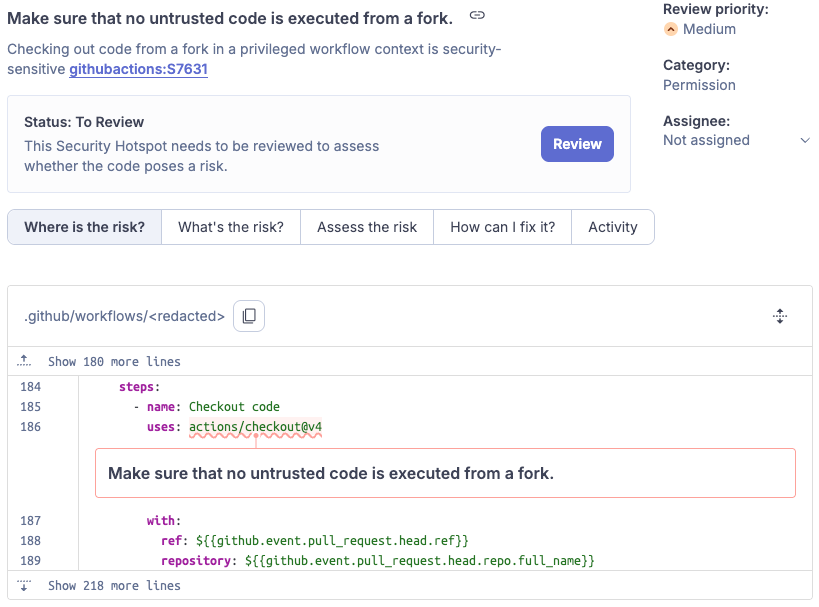Open the Activity tab
The width and height of the screenshot is (819, 607).
[x=613, y=227]
